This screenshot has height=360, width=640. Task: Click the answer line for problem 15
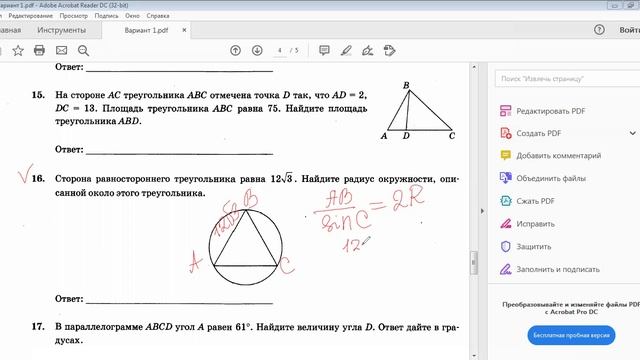point(180,153)
